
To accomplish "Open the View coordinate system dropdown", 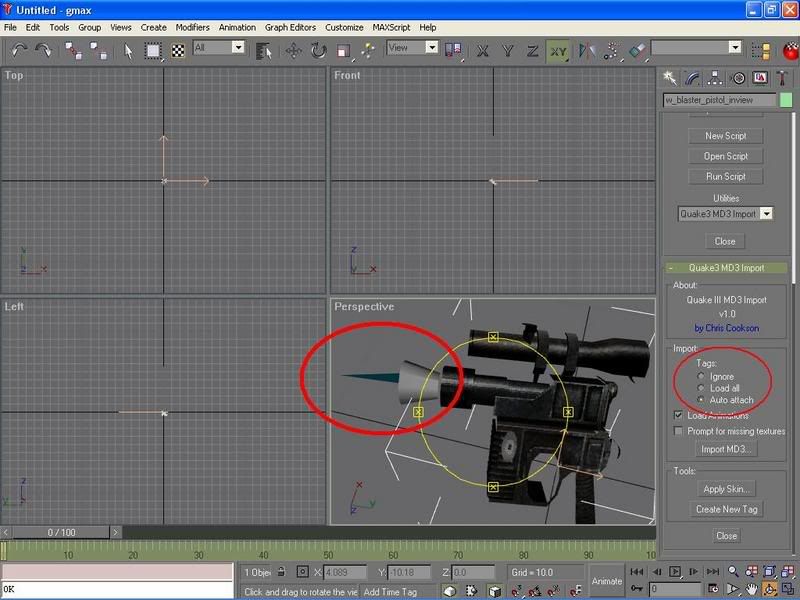I will (x=432, y=47).
